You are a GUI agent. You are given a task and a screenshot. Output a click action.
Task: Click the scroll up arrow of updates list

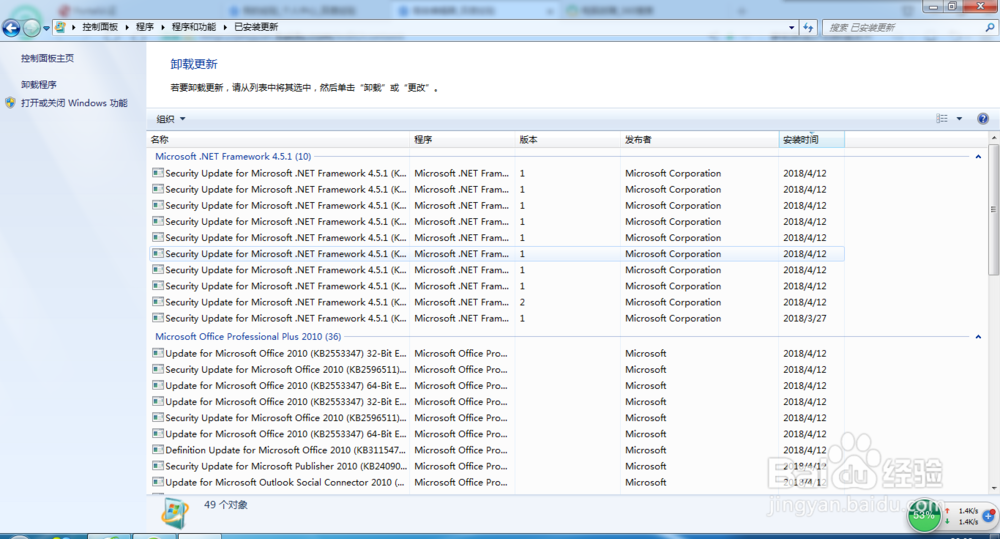pos(994,138)
